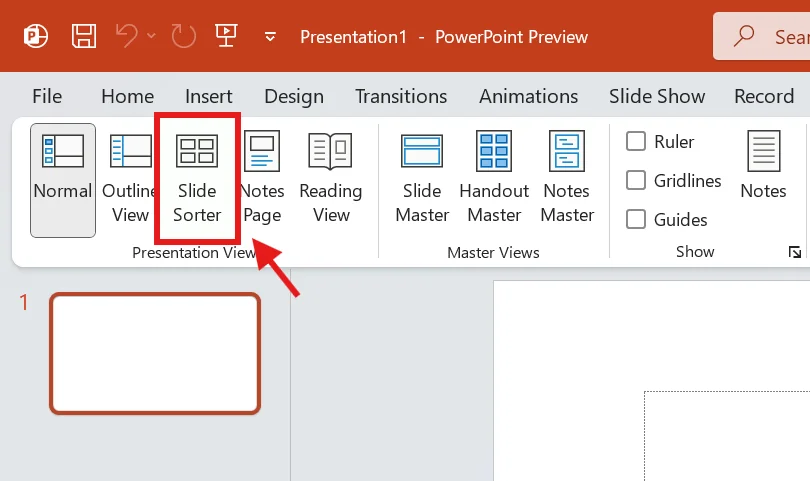Click the Save icon in title bar
Screen dimensions: 810x481
click(x=86, y=37)
